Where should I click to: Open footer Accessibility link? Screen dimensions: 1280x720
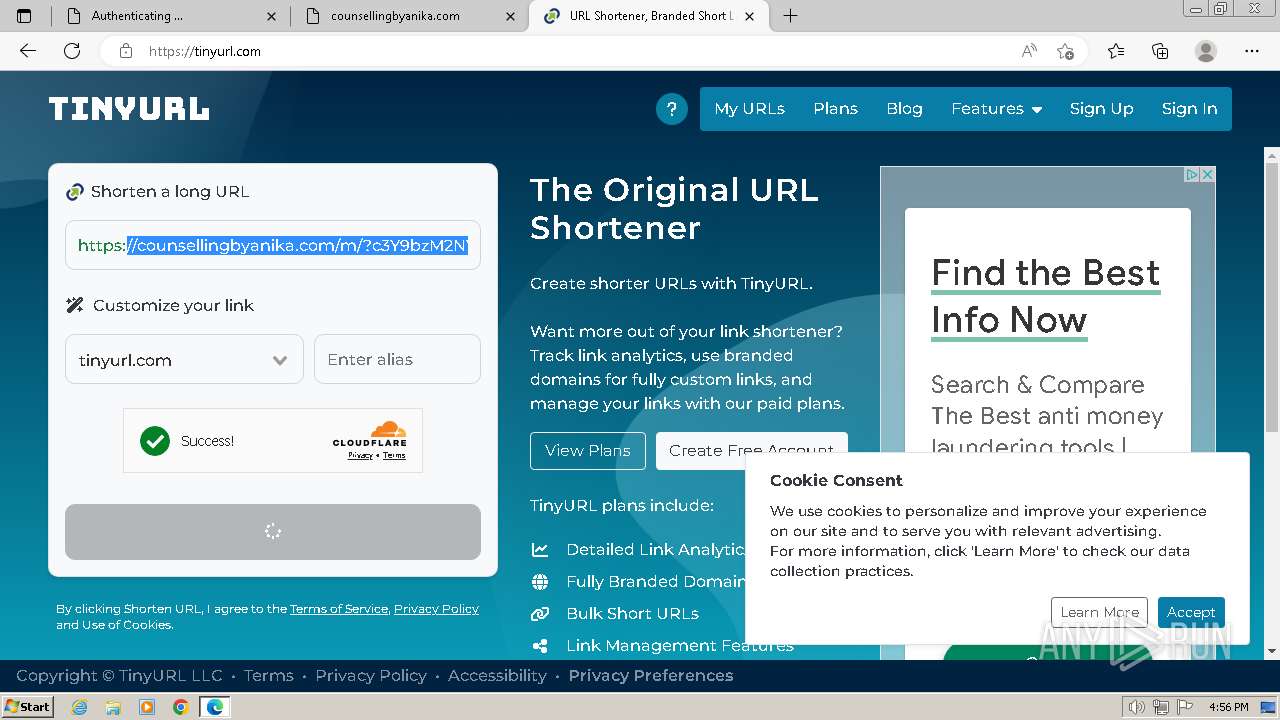pyautogui.click(x=497, y=676)
